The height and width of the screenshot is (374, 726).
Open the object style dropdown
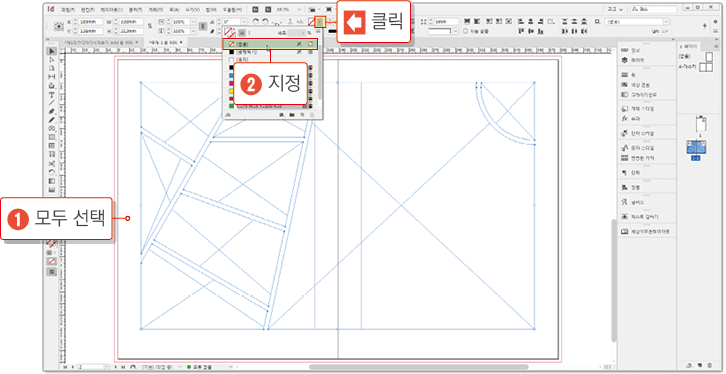666,22
